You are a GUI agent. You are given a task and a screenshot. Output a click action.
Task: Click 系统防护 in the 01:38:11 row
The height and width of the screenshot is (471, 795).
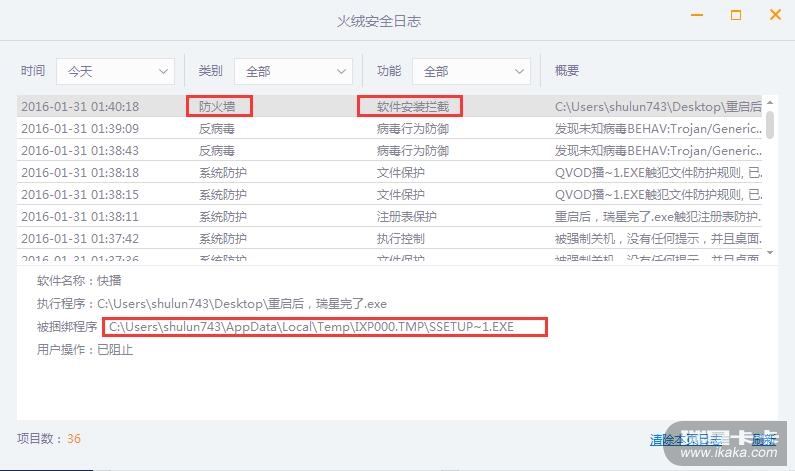click(223, 216)
